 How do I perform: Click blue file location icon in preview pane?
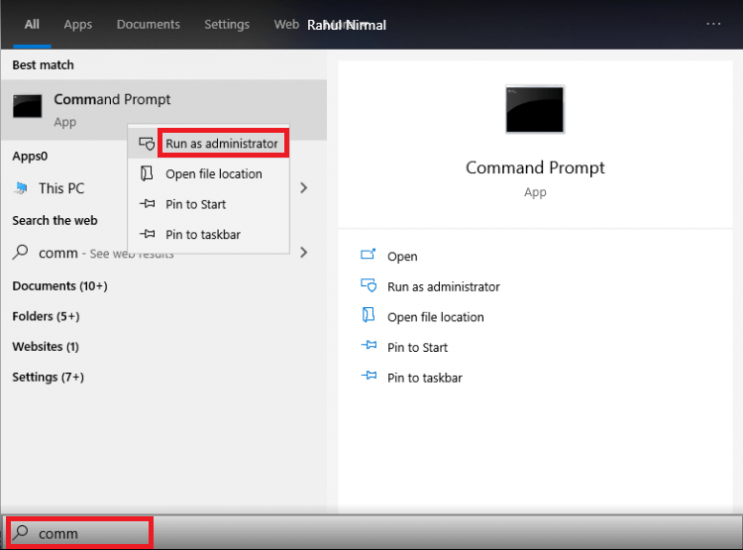click(x=368, y=315)
